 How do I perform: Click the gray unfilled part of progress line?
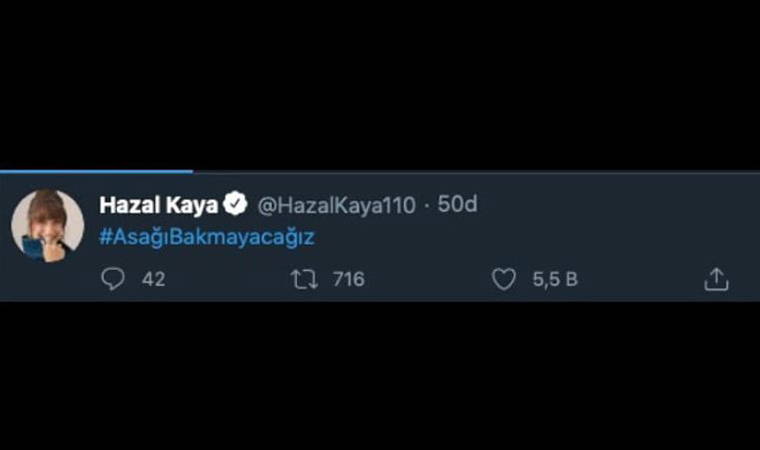470,171
